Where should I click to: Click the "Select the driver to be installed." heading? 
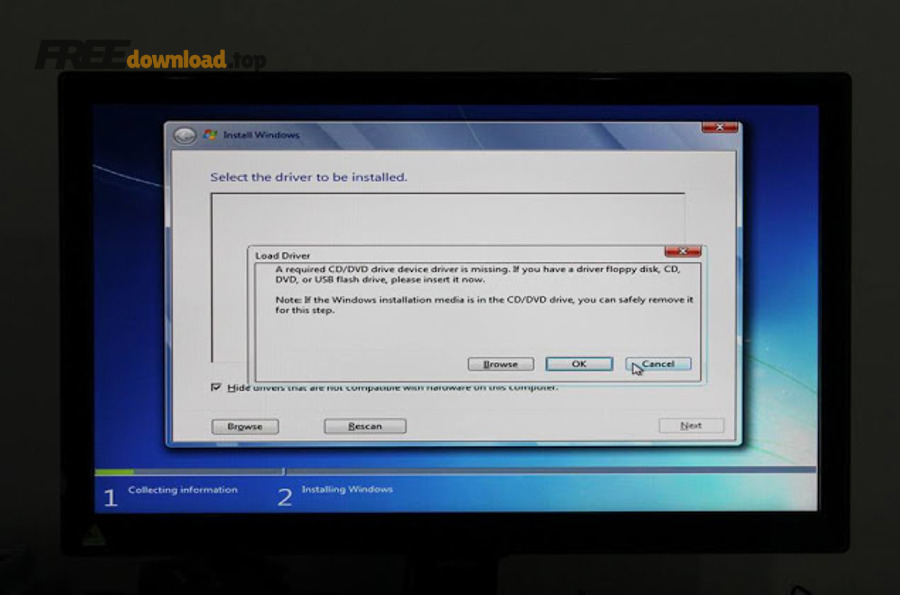[x=309, y=177]
